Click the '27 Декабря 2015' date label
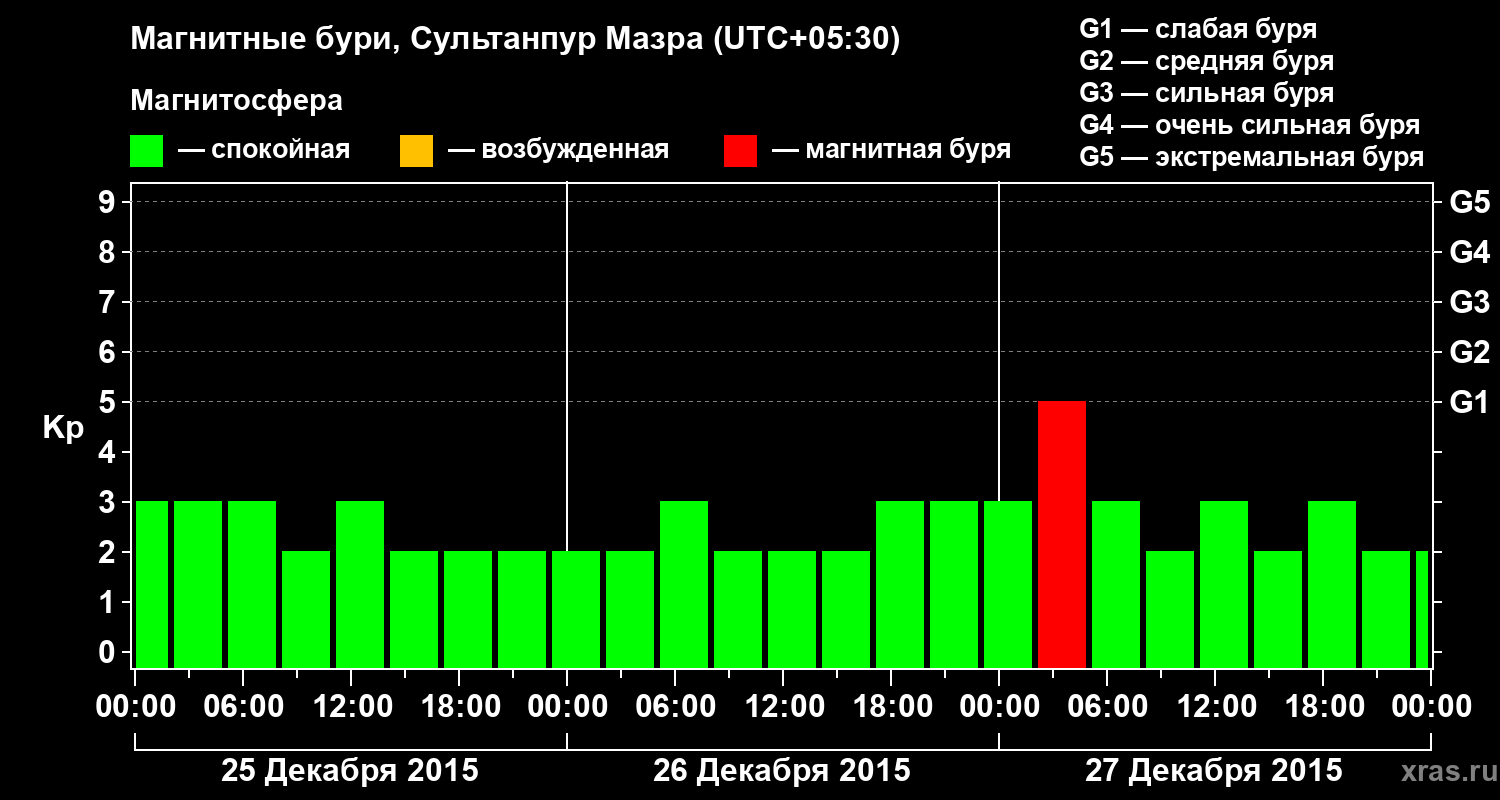 [1214, 771]
